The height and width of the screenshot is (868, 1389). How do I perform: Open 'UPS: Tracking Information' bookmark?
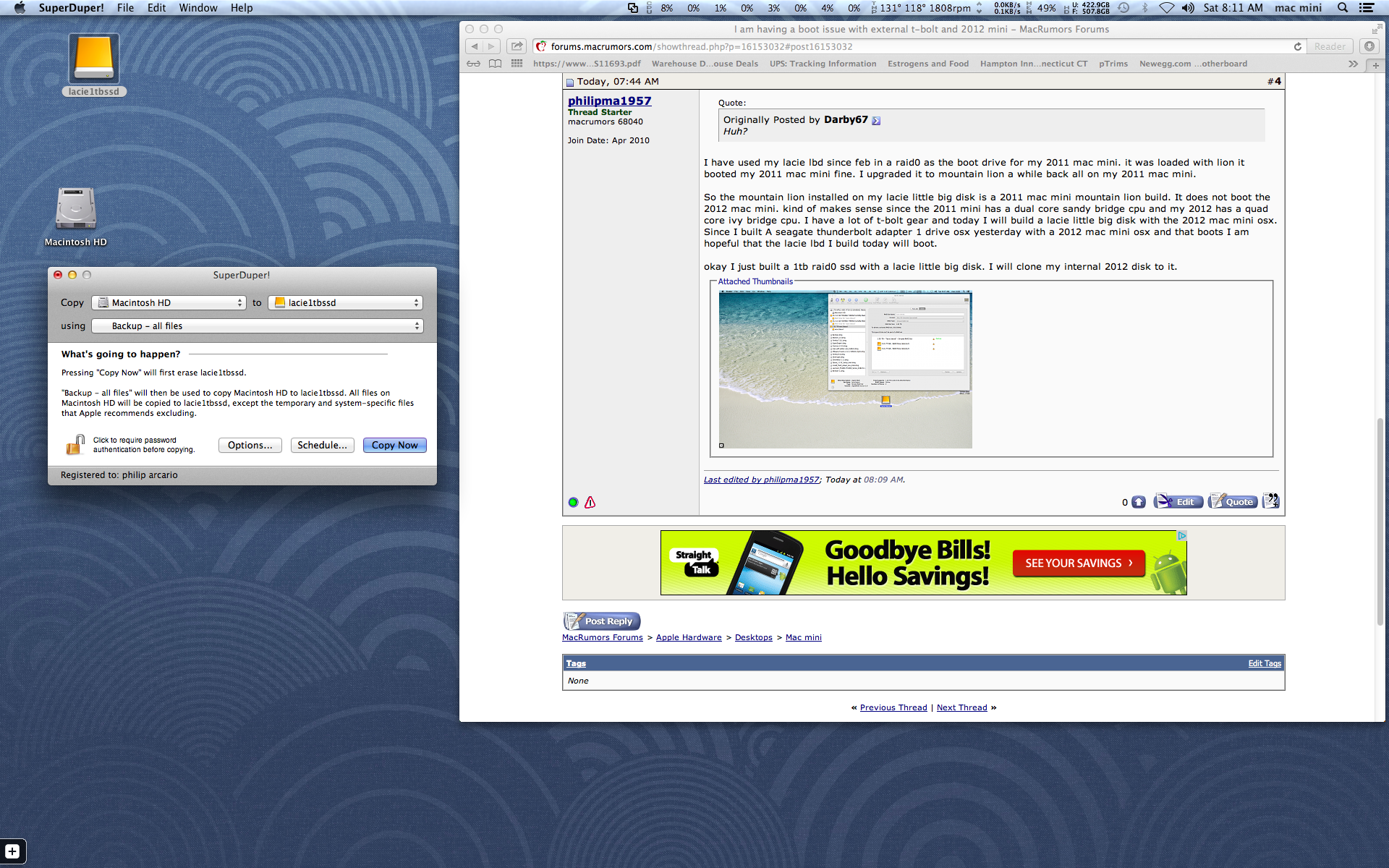point(823,64)
